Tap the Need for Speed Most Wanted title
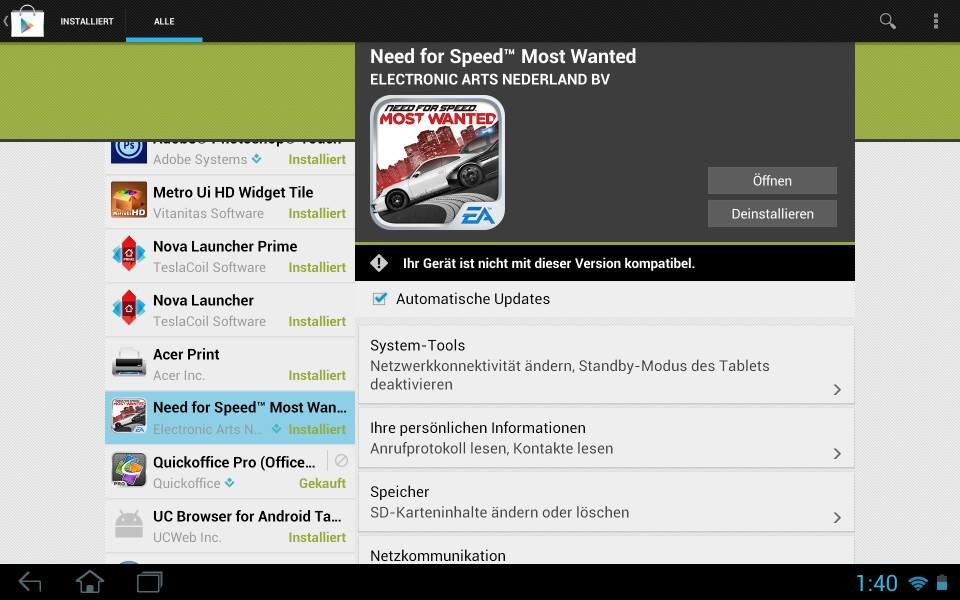Image resolution: width=960 pixels, height=600 pixels. [x=503, y=56]
